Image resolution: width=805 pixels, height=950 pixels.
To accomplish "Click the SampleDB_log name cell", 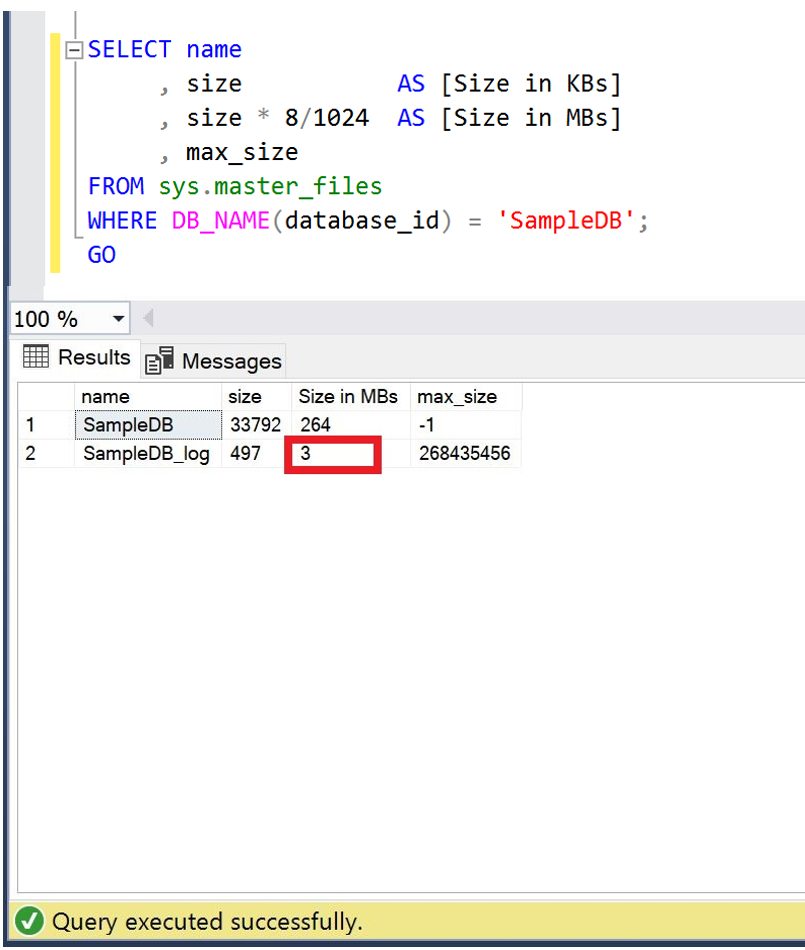I will coord(147,454).
